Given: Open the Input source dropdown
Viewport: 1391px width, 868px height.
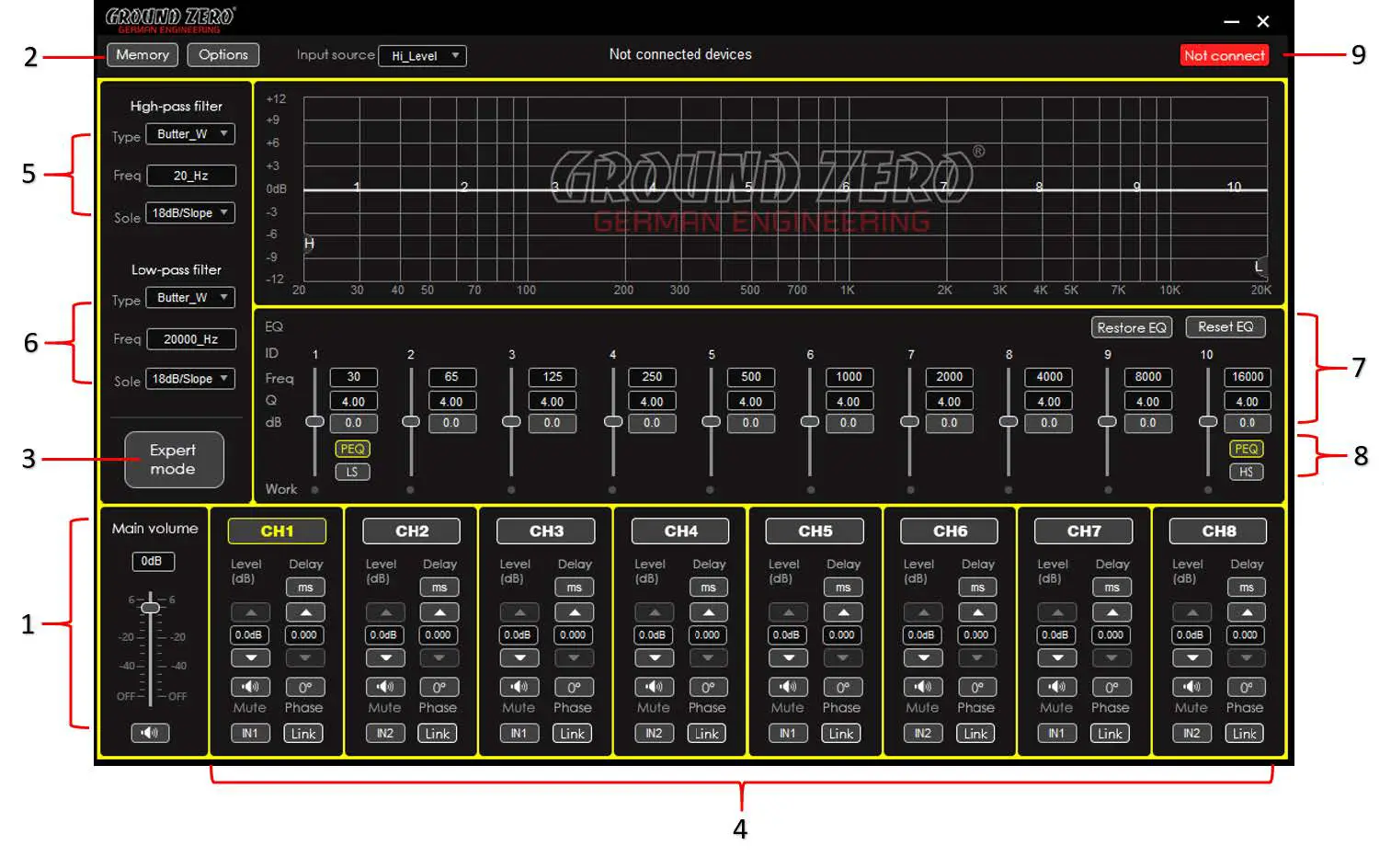Looking at the screenshot, I should [423, 56].
